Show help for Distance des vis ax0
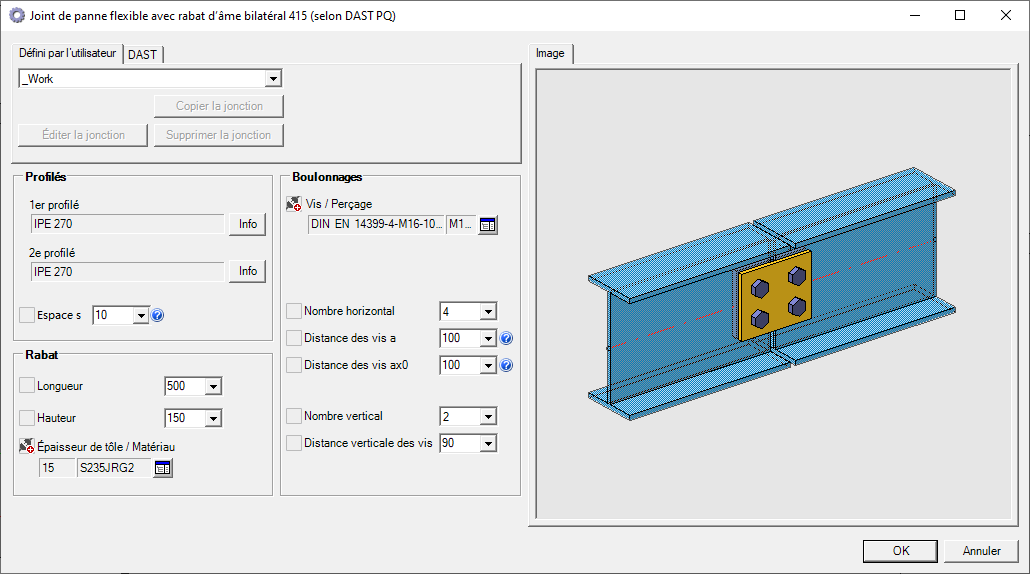This screenshot has height=574, width=1030. point(506,366)
